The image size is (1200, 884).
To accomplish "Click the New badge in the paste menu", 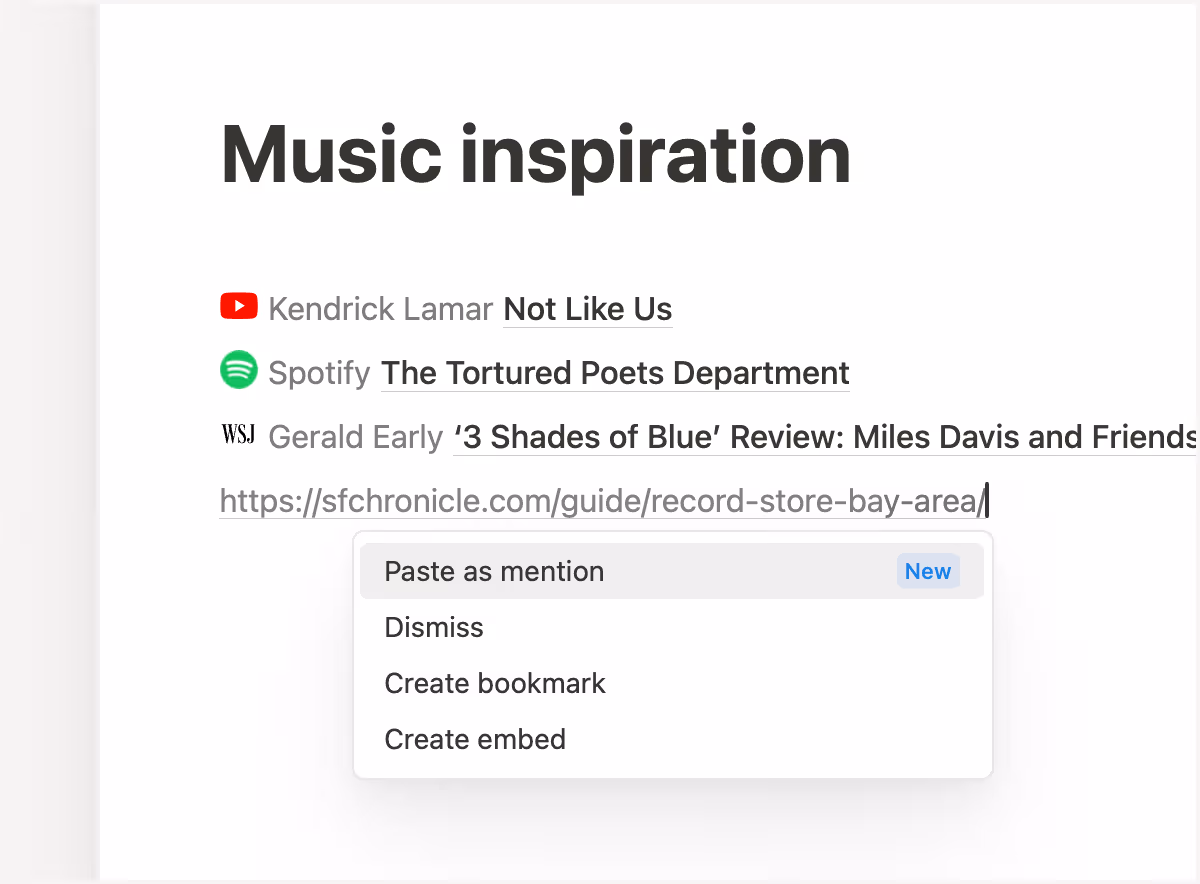I will [x=928, y=571].
